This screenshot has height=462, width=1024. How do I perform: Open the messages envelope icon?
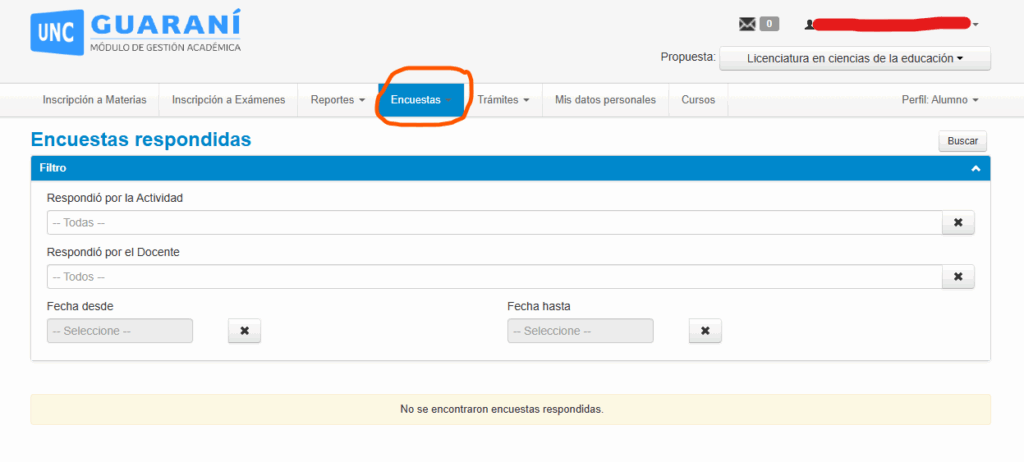click(747, 24)
